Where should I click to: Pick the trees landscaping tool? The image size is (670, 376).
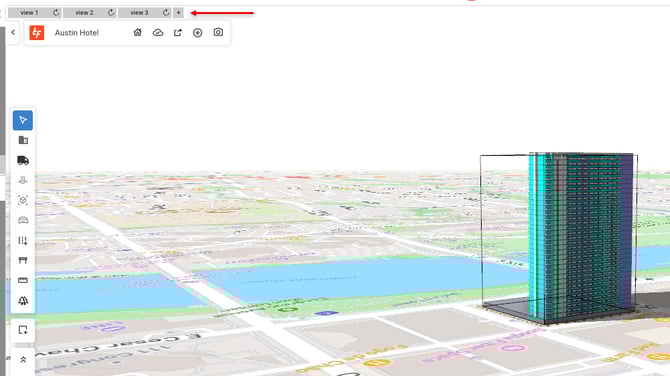[x=23, y=300]
